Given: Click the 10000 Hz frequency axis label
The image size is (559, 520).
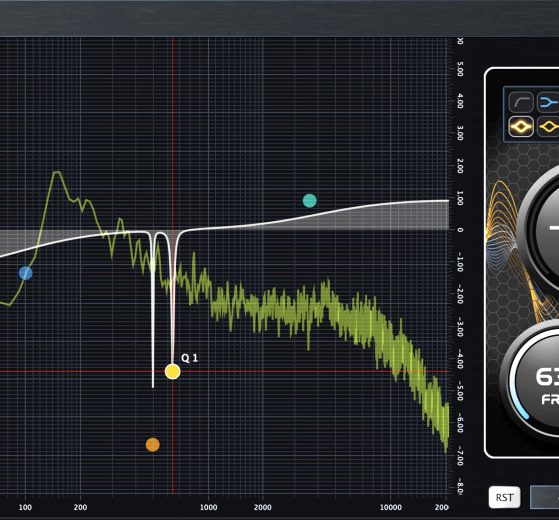Looking at the screenshot, I should 390,507.
